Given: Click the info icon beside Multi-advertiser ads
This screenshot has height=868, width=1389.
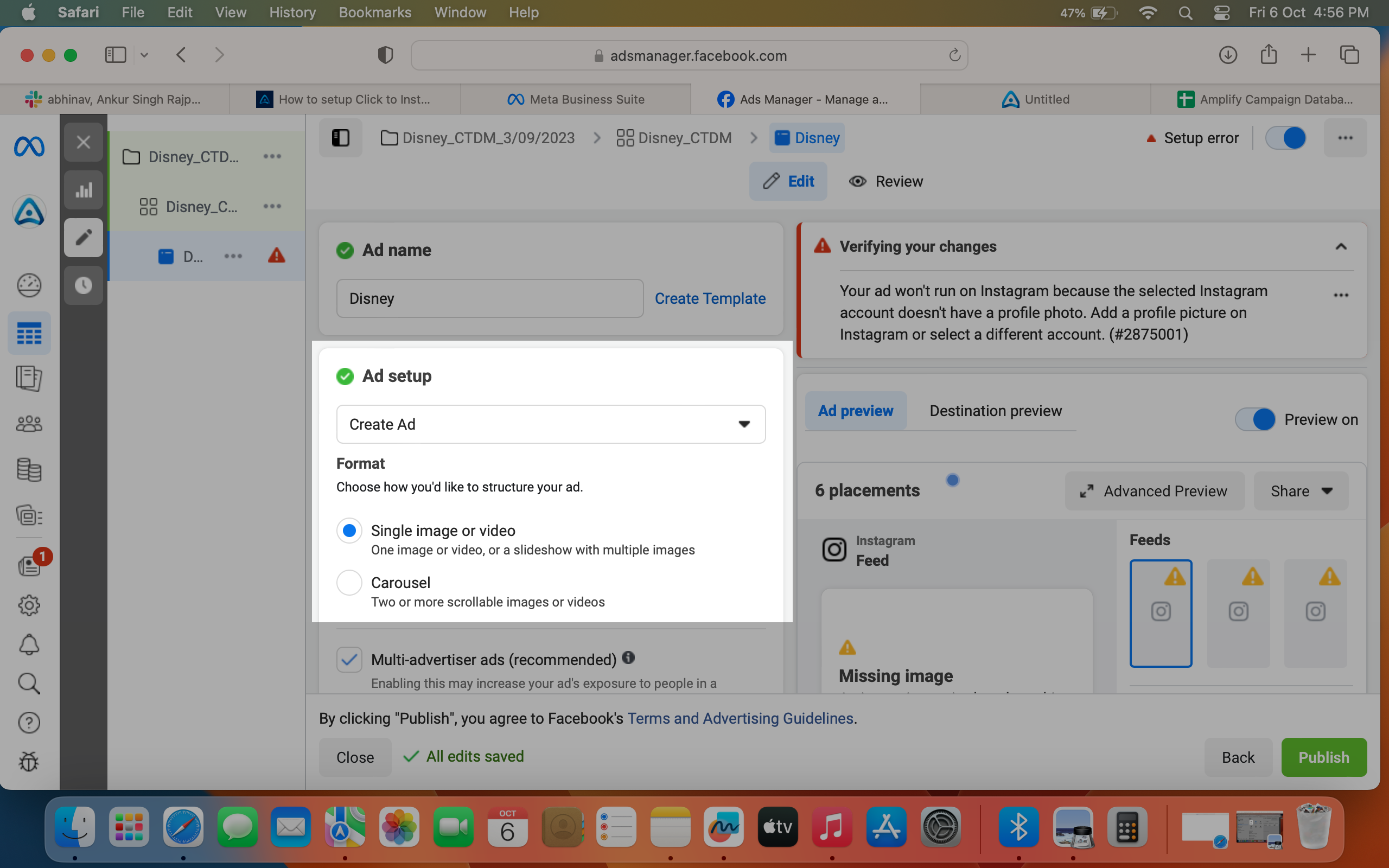Looking at the screenshot, I should point(628,658).
